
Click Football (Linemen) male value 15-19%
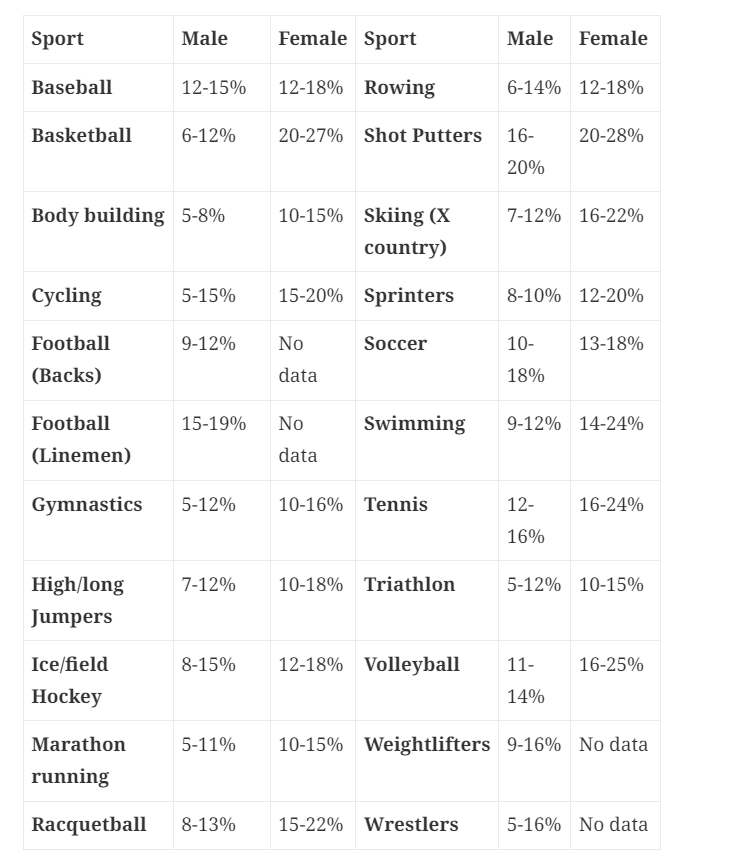213,423
